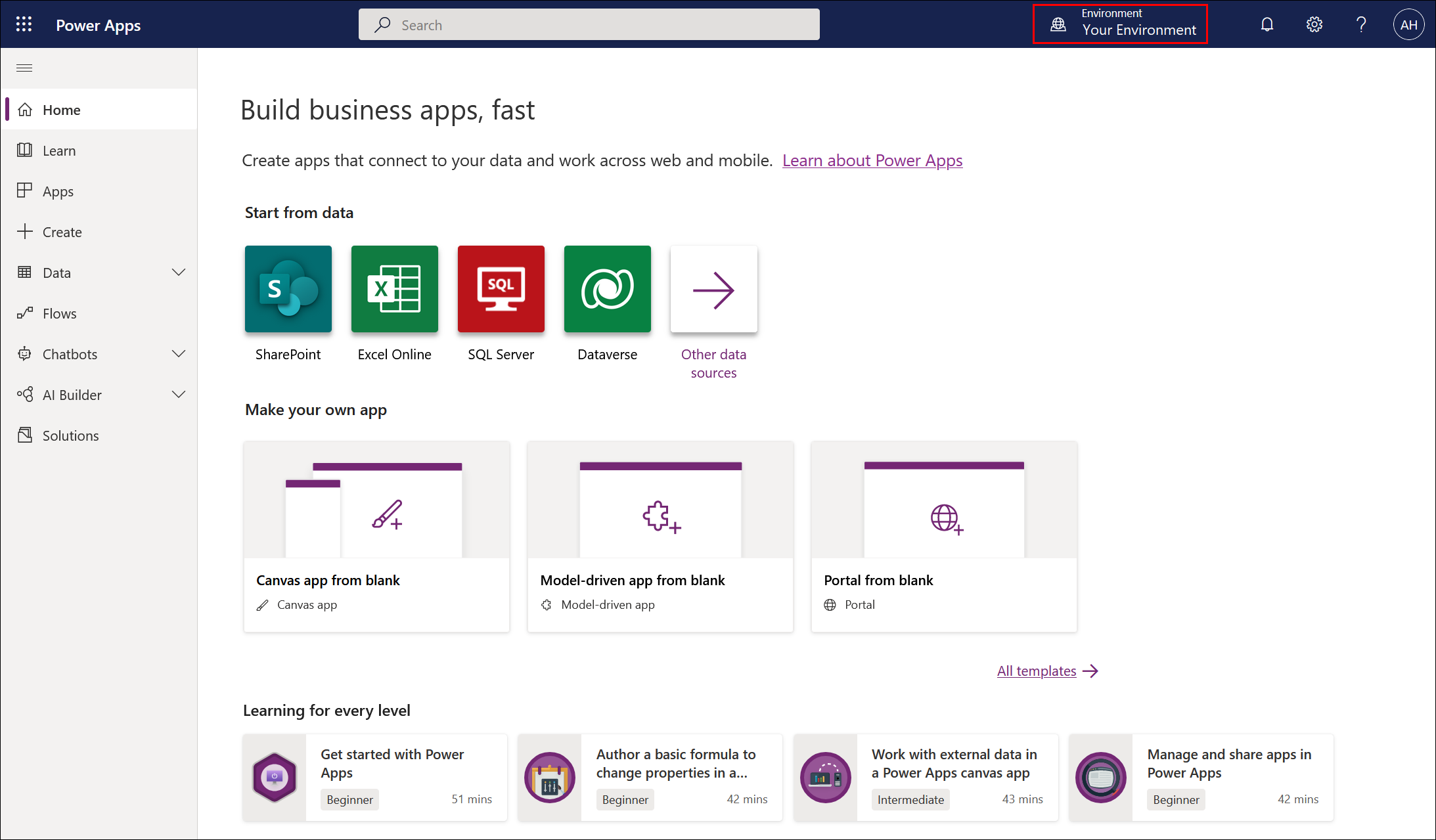This screenshot has height=840, width=1436.
Task: Click the Portal subtitle label
Action: (860, 605)
